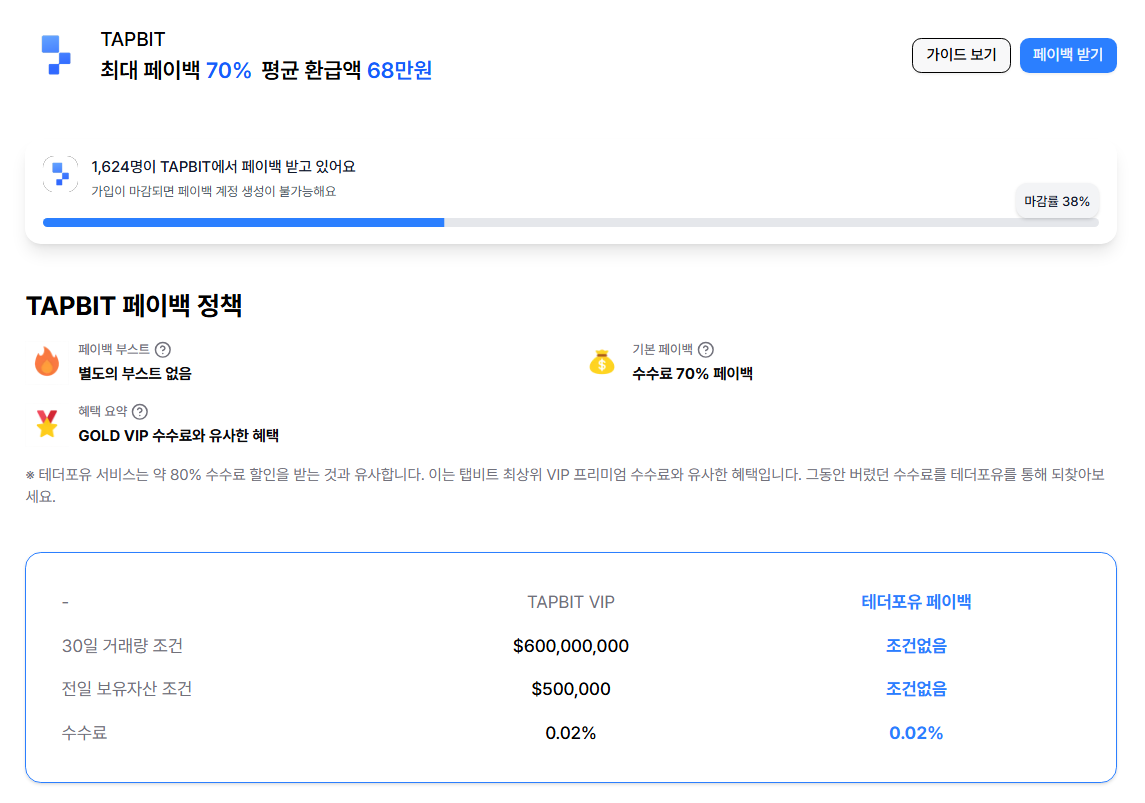
Task: Click the 평균 환급액 68만원 text
Action: tap(347, 71)
